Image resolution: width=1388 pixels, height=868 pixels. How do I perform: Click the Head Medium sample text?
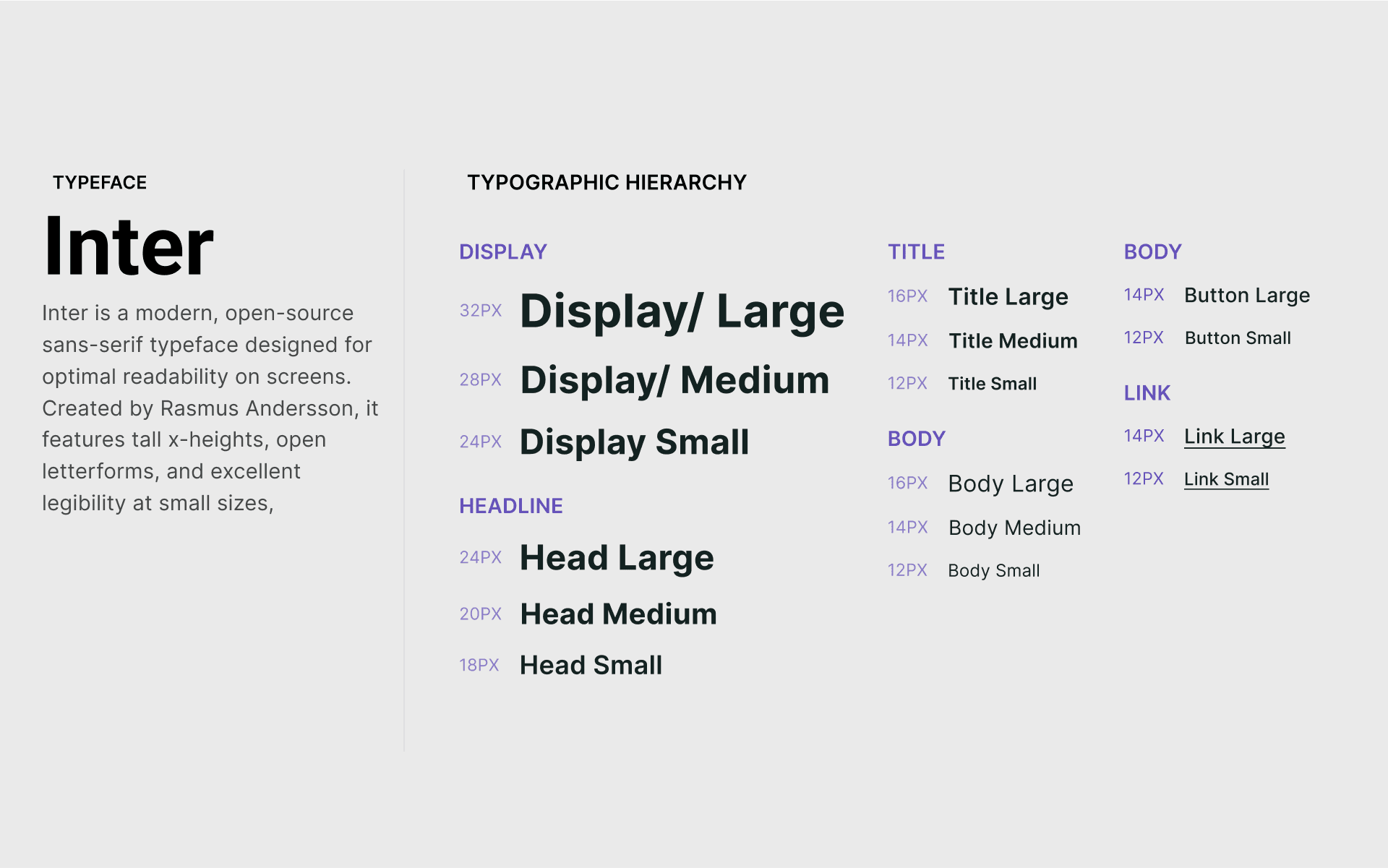[x=618, y=614]
